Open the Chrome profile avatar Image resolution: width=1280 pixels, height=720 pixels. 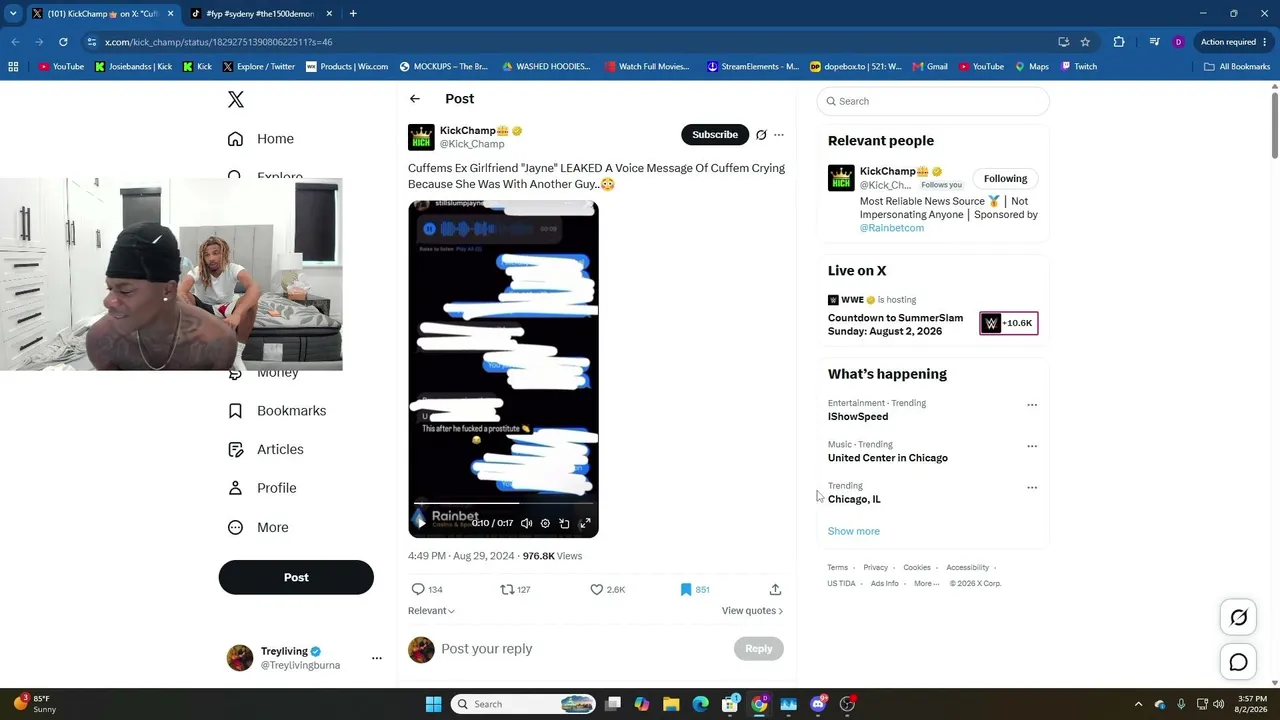point(1178,42)
